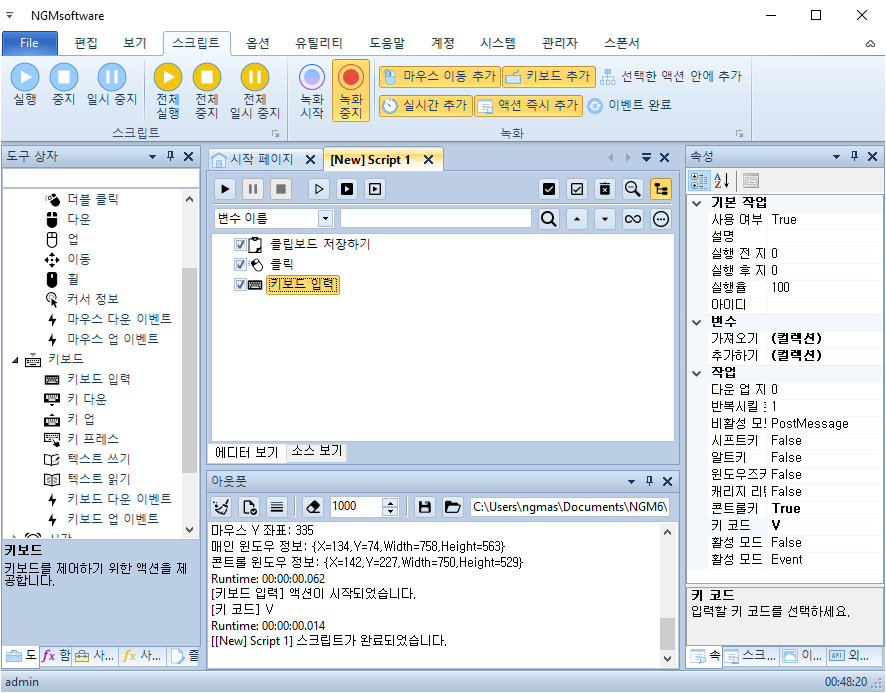Switch to 소스 보기 tab
Viewport: 886px width, 693px height.
click(317, 451)
